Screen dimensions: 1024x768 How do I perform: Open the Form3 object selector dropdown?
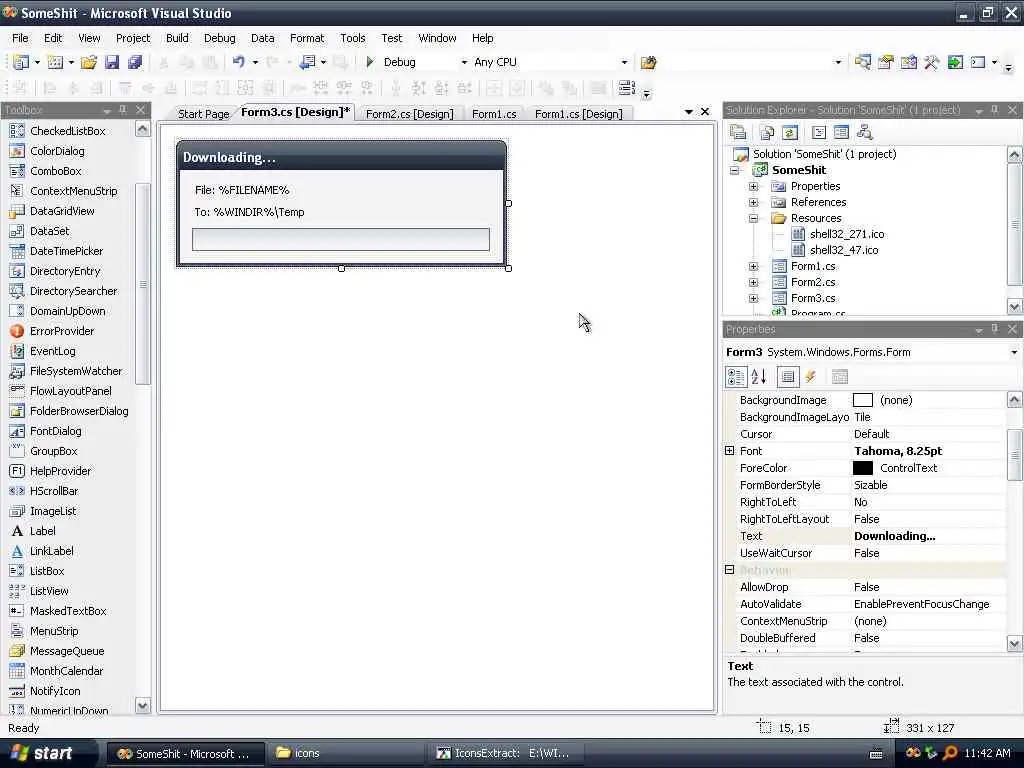click(1014, 352)
